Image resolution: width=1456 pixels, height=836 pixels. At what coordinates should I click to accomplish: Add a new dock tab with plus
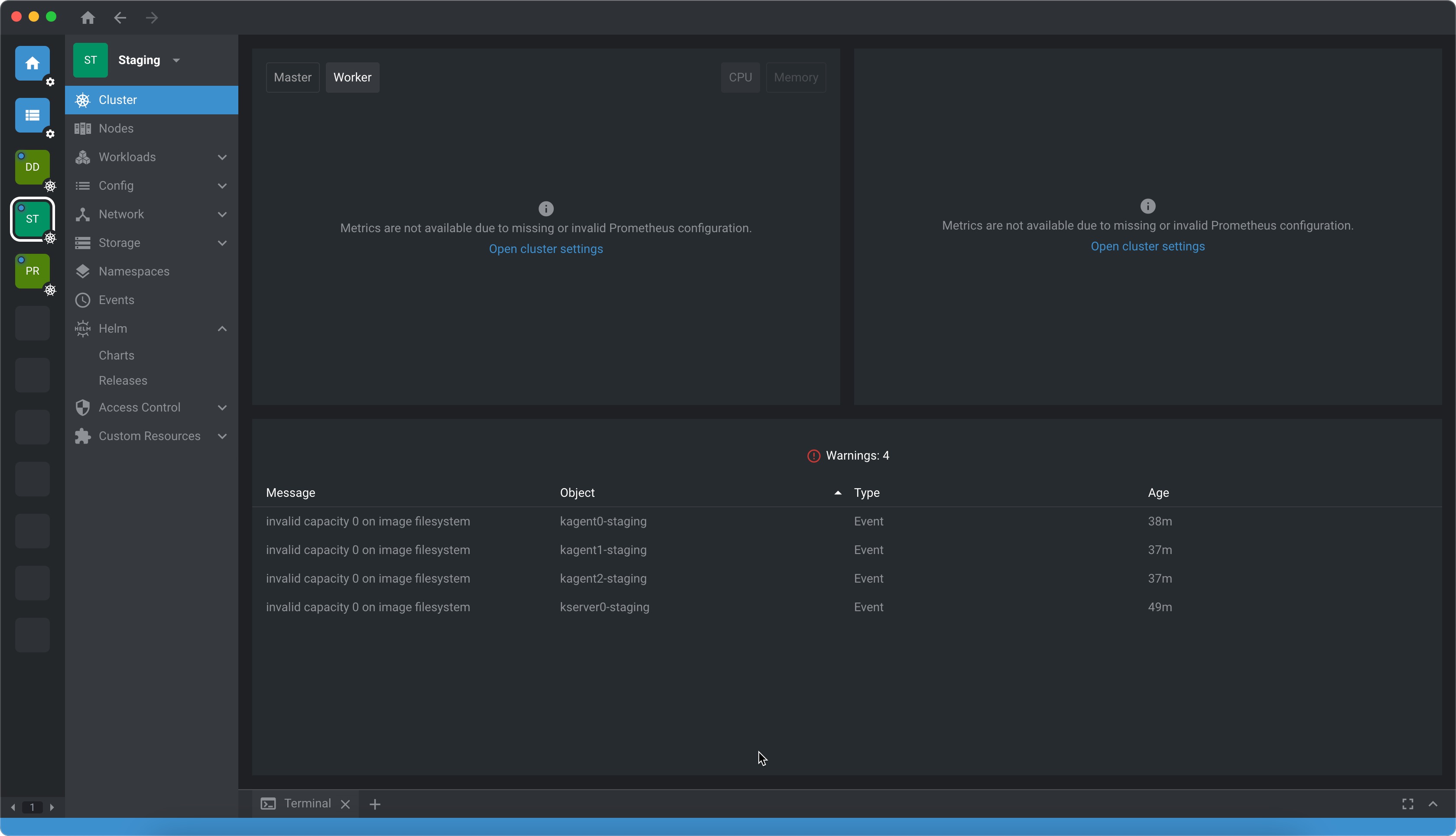[x=375, y=804]
